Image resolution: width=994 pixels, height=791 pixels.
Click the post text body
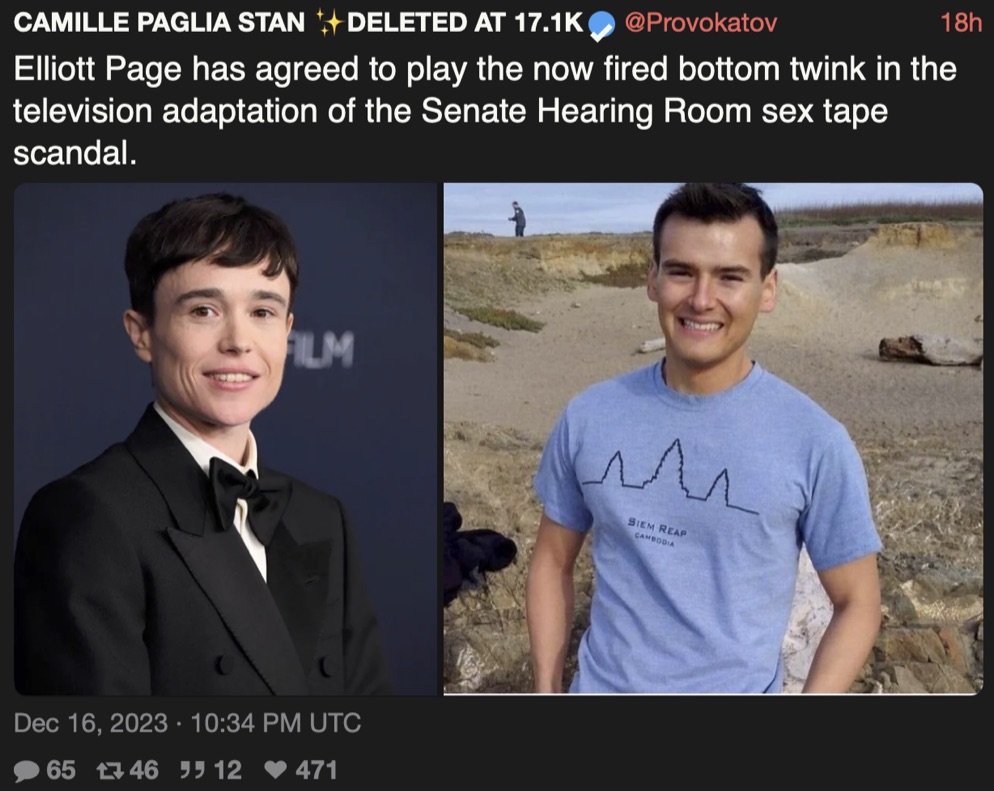(485, 110)
